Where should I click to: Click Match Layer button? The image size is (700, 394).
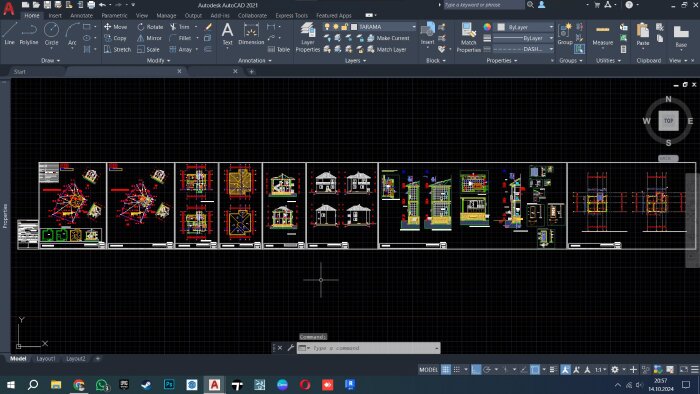point(387,50)
